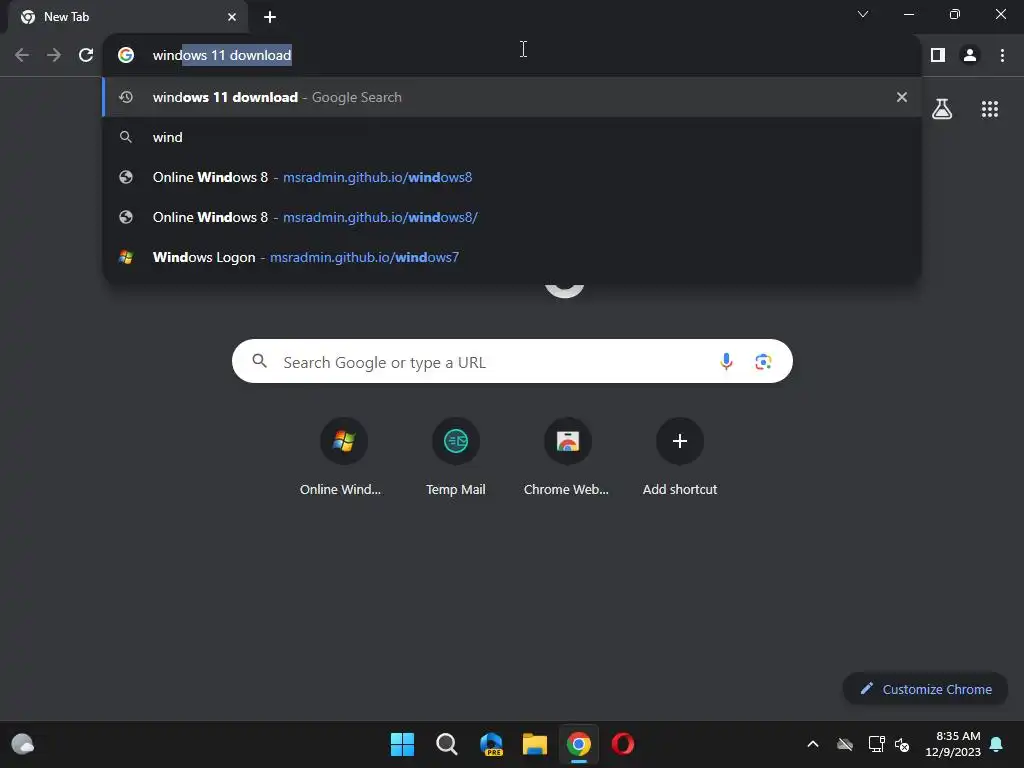This screenshot has width=1024, height=768.
Task: Click the Customize Chrome button
Action: [925, 689]
